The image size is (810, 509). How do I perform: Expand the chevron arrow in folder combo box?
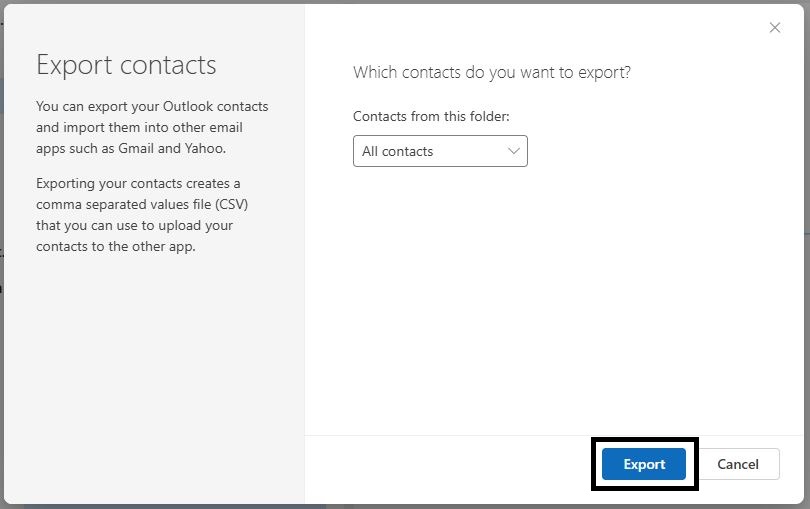click(x=513, y=151)
